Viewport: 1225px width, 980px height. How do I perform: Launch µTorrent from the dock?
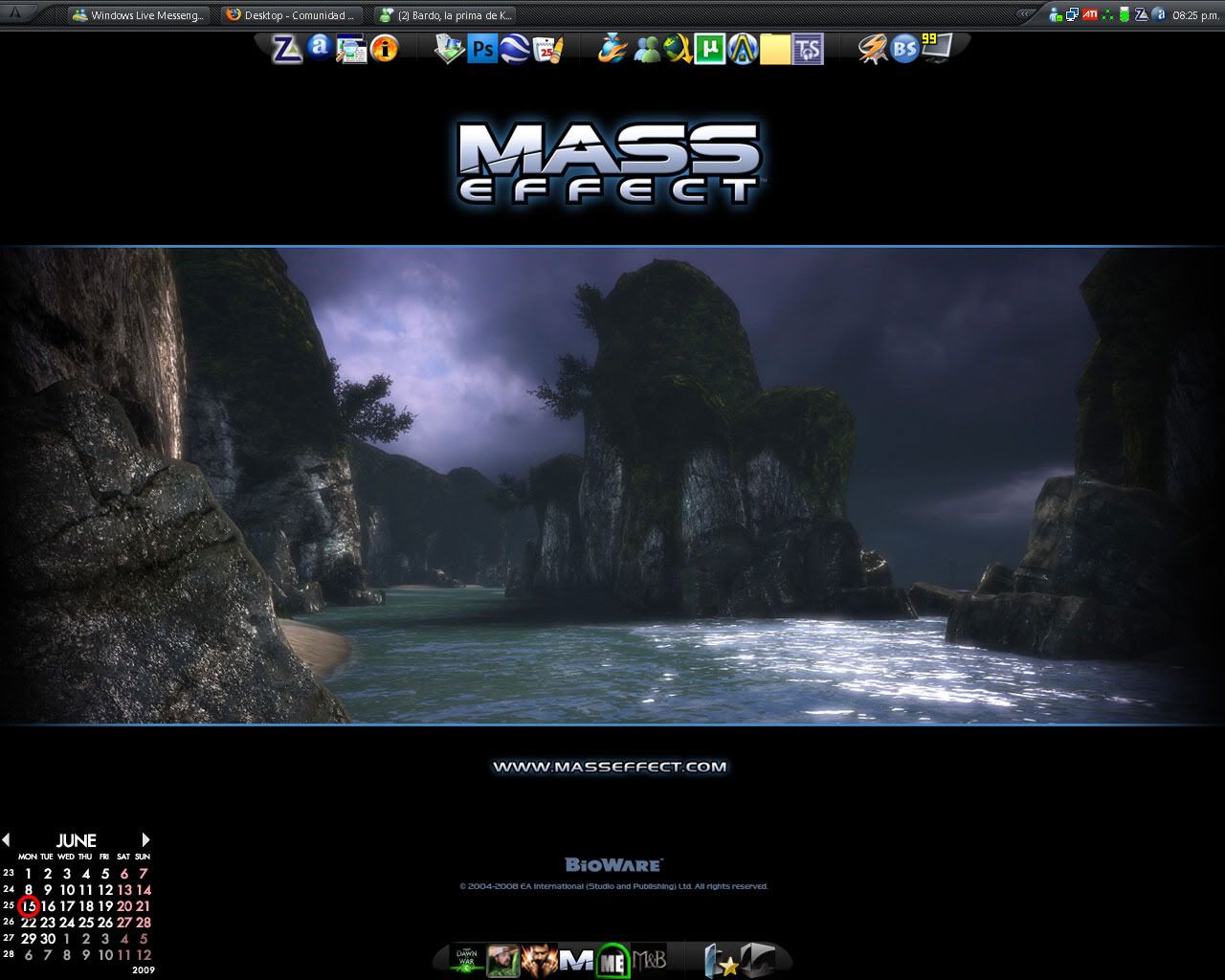click(x=711, y=49)
